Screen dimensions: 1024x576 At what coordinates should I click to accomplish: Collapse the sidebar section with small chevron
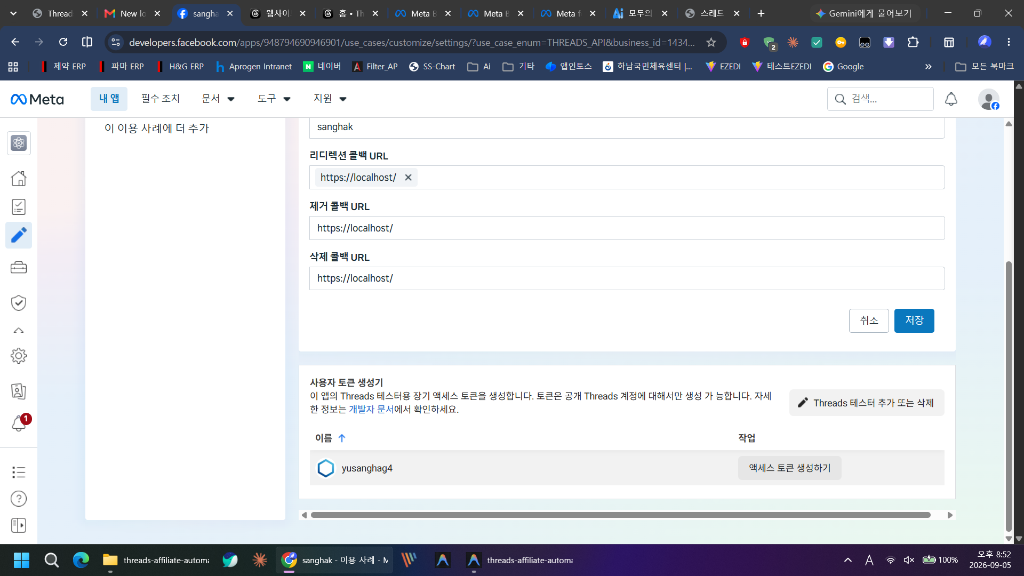[18, 330]
